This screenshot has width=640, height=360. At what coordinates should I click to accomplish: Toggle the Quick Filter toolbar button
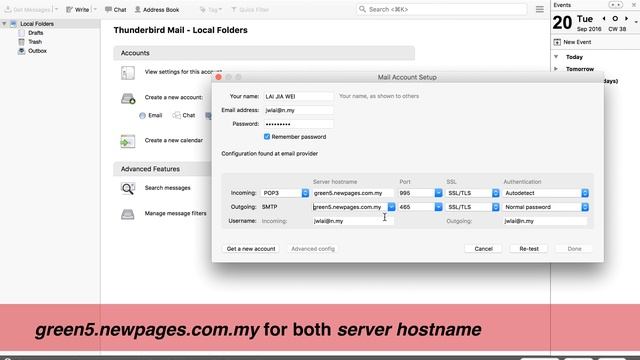250,9
